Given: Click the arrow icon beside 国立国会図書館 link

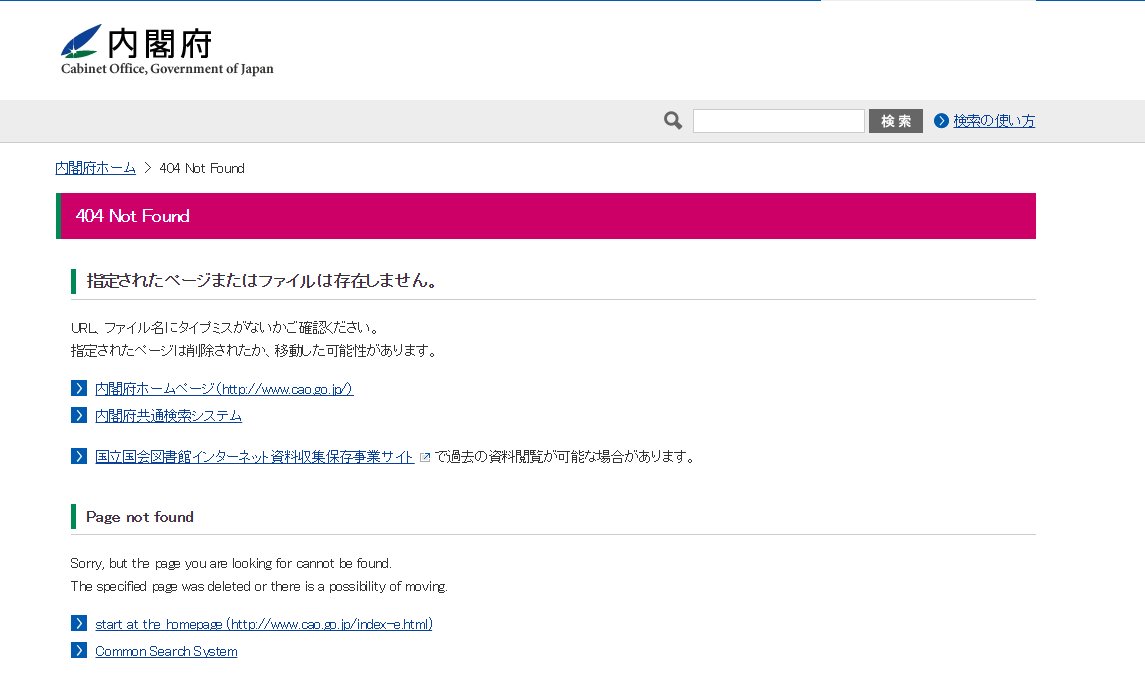Looking at the screenshot, I should [79, 456].
